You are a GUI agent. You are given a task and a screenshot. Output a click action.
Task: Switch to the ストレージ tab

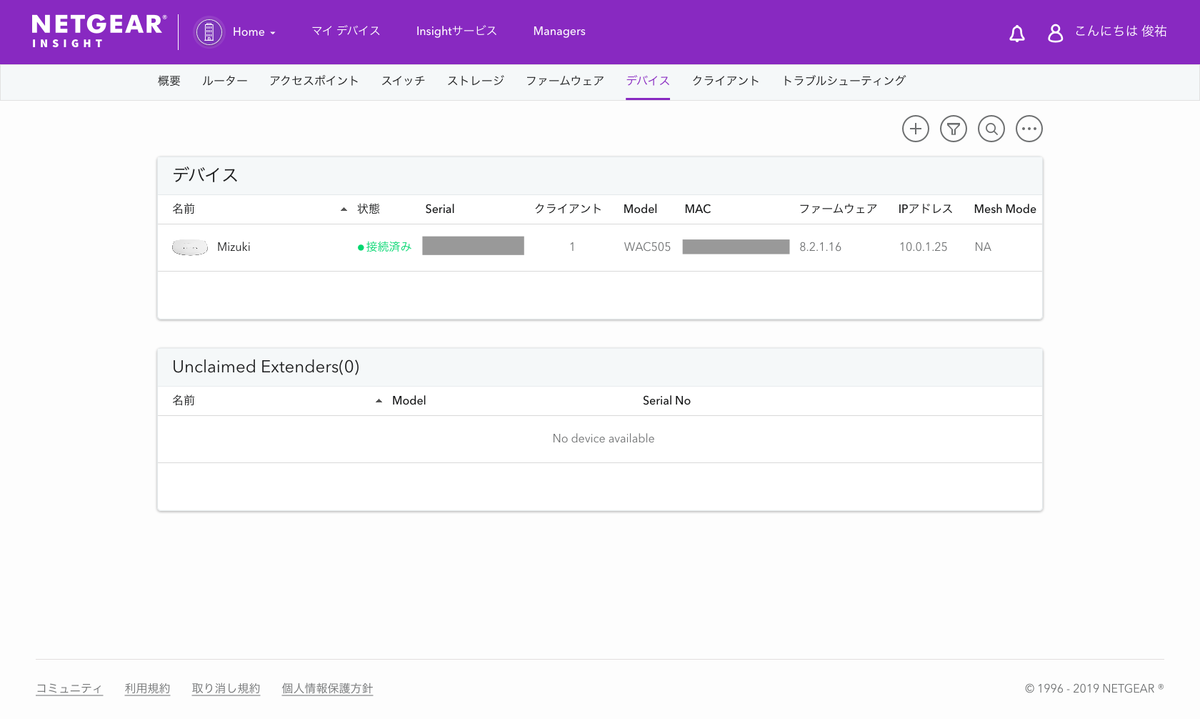click(x=475, y=81)
